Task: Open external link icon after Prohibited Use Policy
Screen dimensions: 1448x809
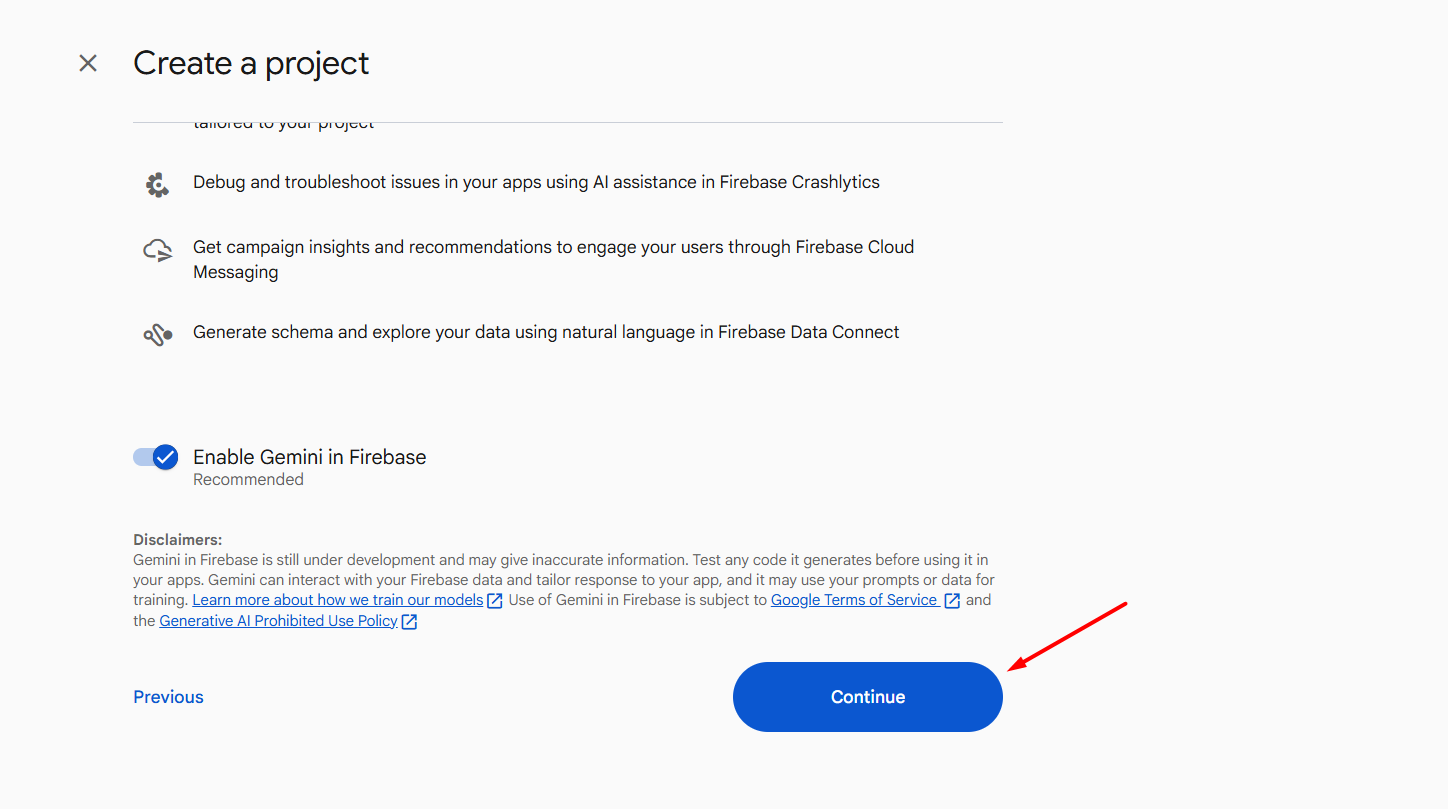Action: click(x=409, y=620)
